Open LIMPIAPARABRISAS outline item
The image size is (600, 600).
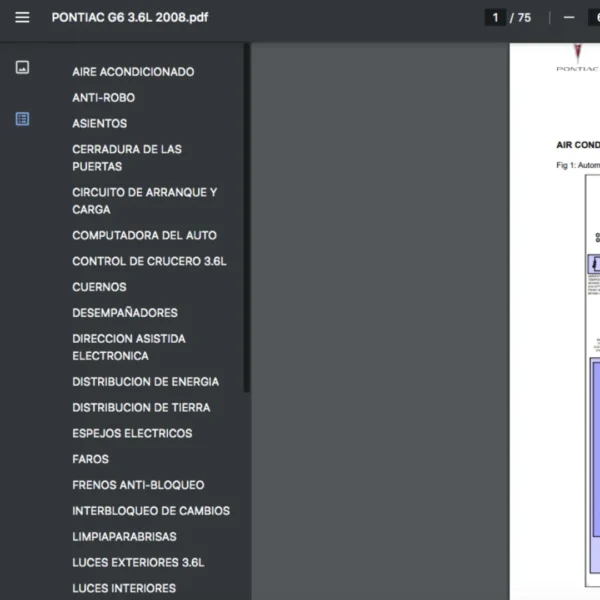click(124, 537)
